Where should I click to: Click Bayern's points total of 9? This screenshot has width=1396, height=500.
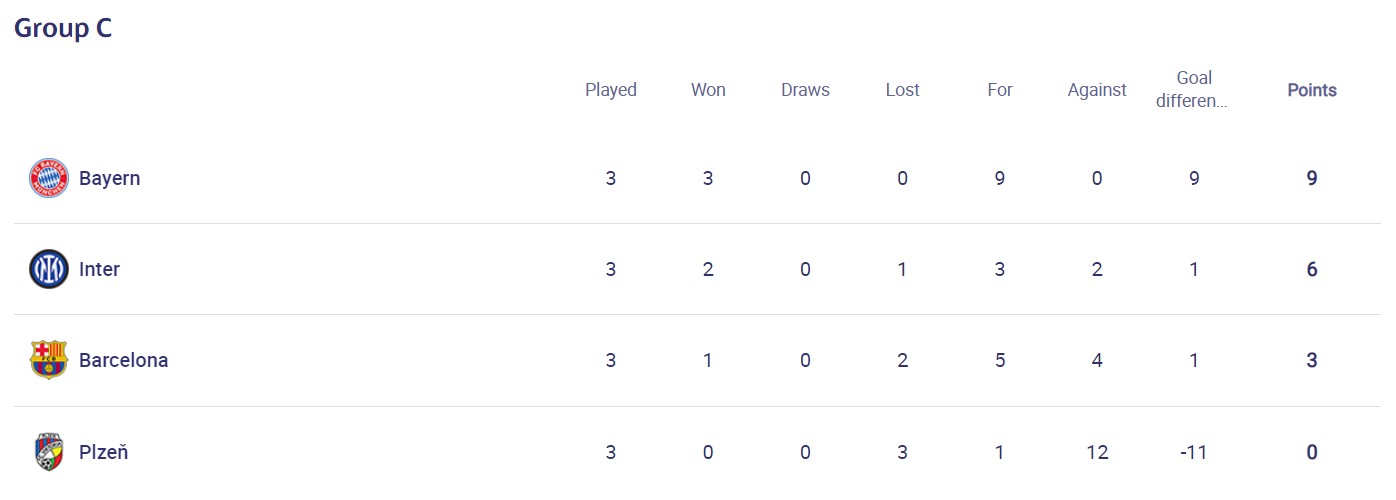(x=1311, y=178)
